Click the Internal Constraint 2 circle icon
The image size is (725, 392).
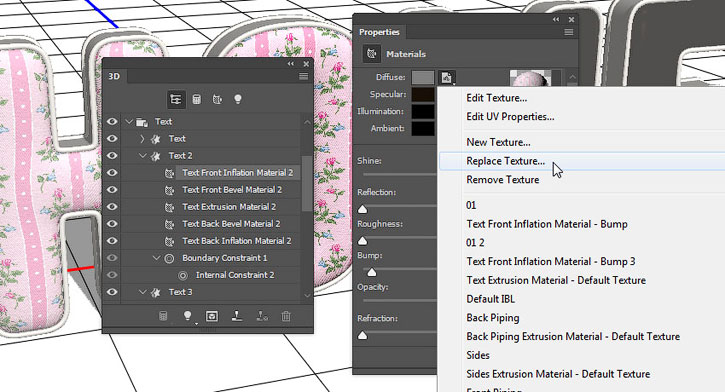pyautogui.click(x=183, y=276)
